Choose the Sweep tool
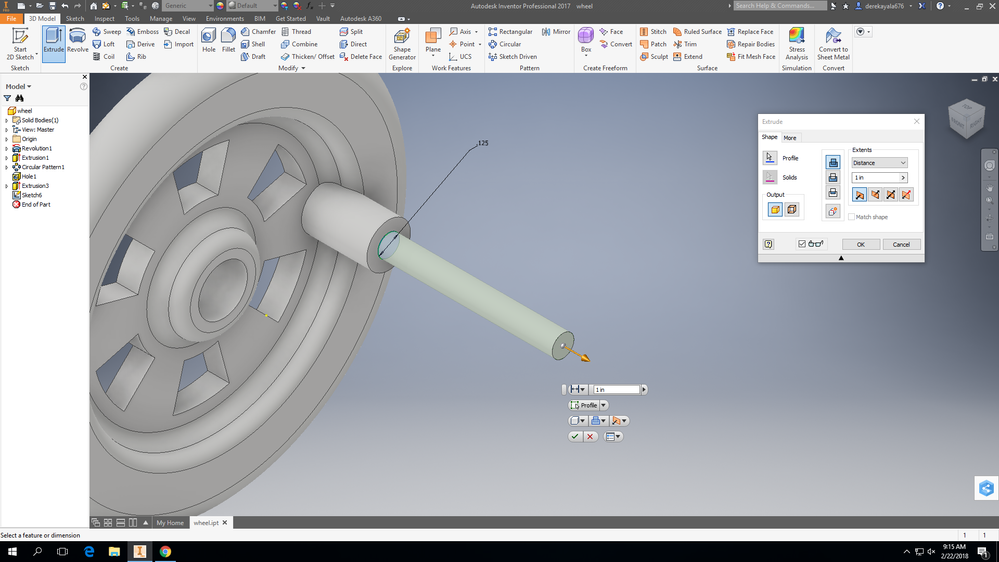 106,31
